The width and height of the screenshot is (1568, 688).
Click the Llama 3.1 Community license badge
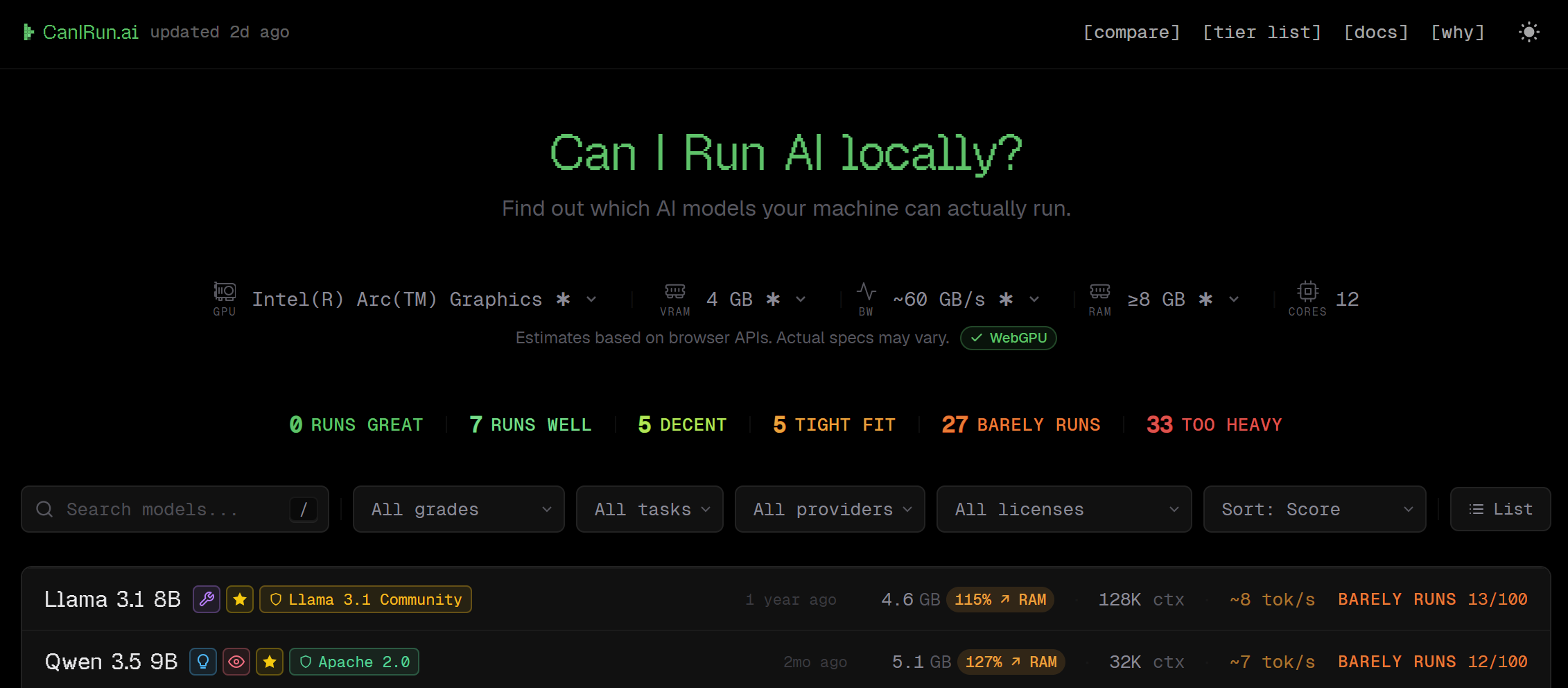[365, 599]
